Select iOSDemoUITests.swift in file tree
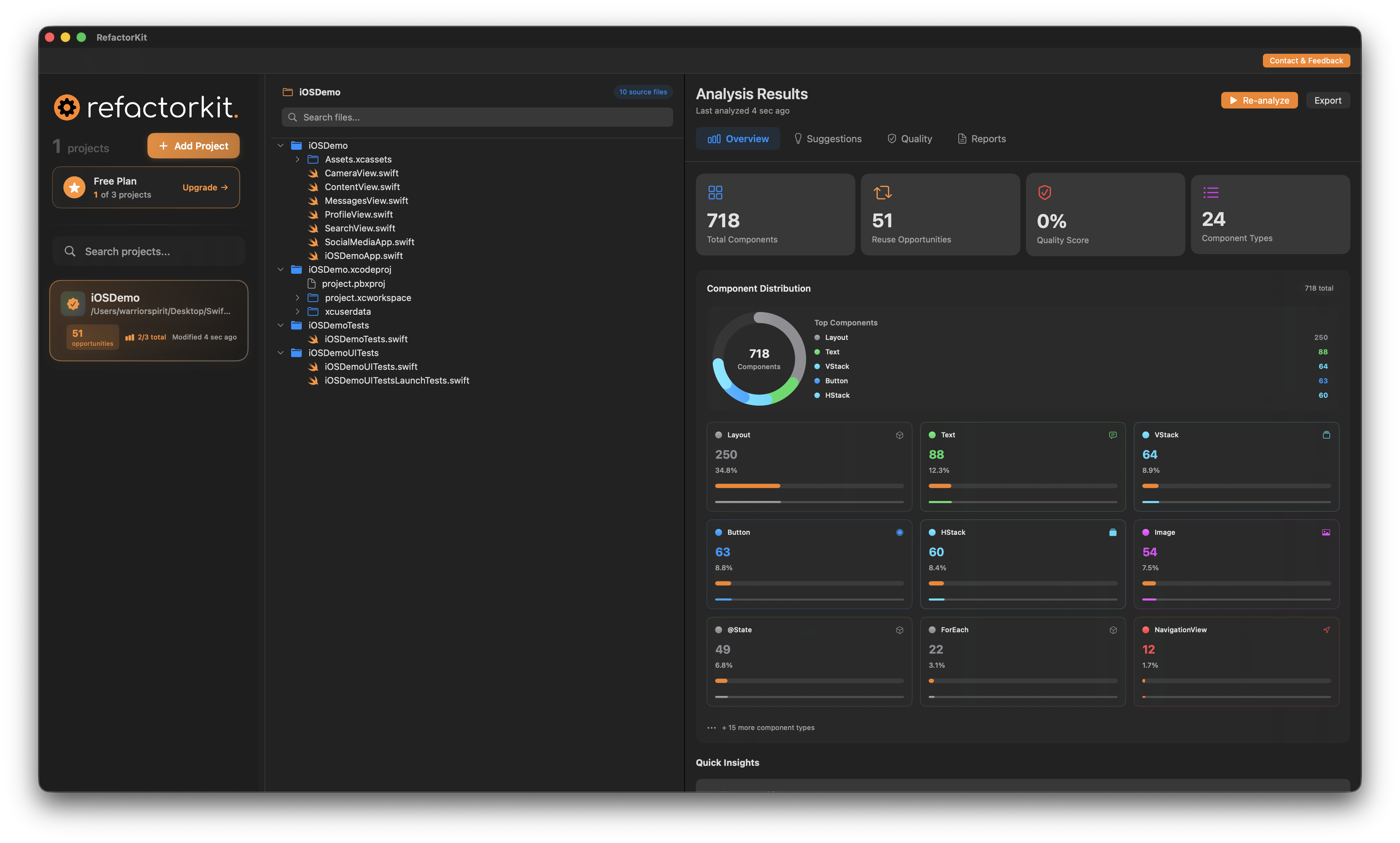Image resolution: width=1400 pixels, height=843 pixels. (371, 367)
